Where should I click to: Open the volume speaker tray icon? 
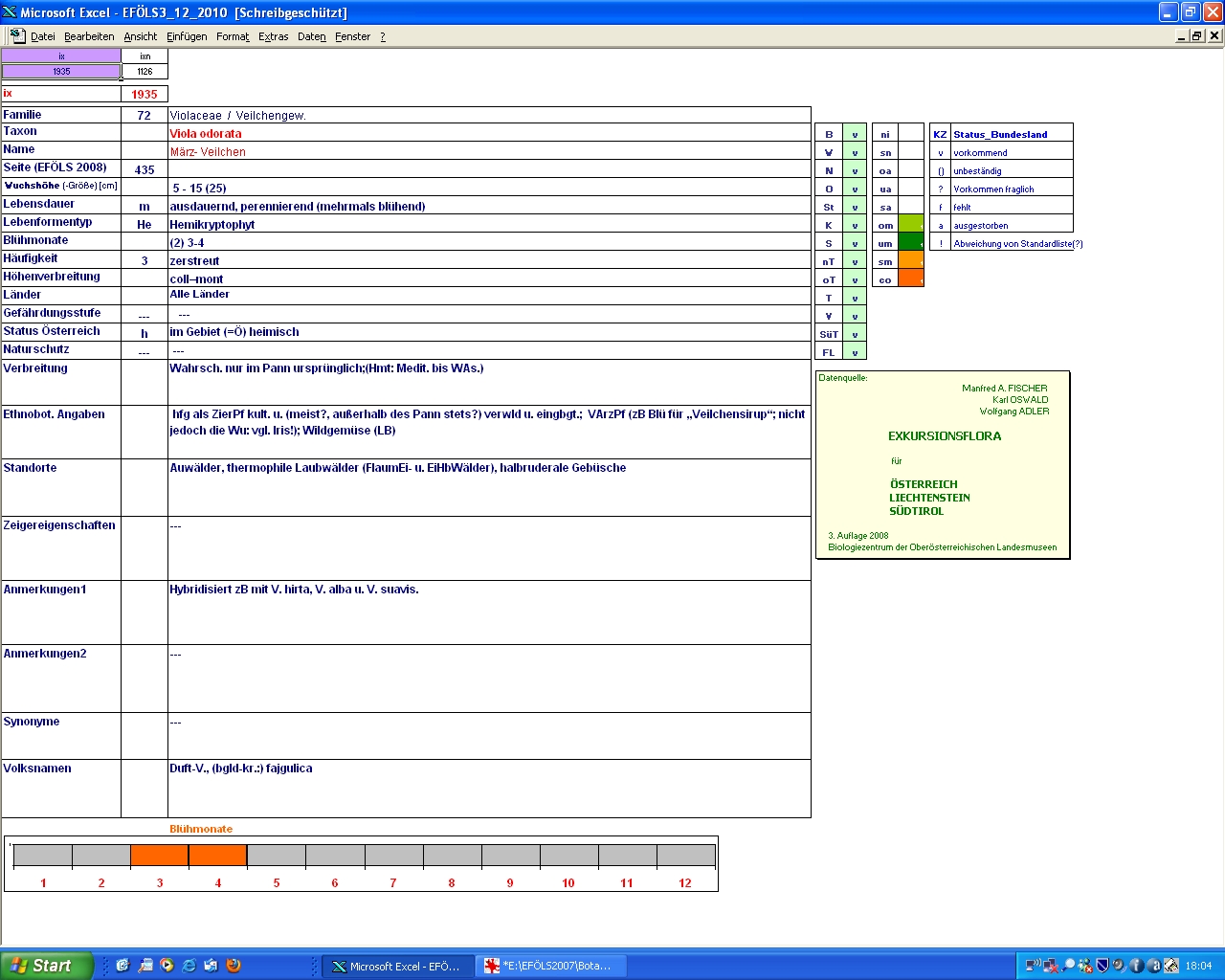click(1119, 966)
